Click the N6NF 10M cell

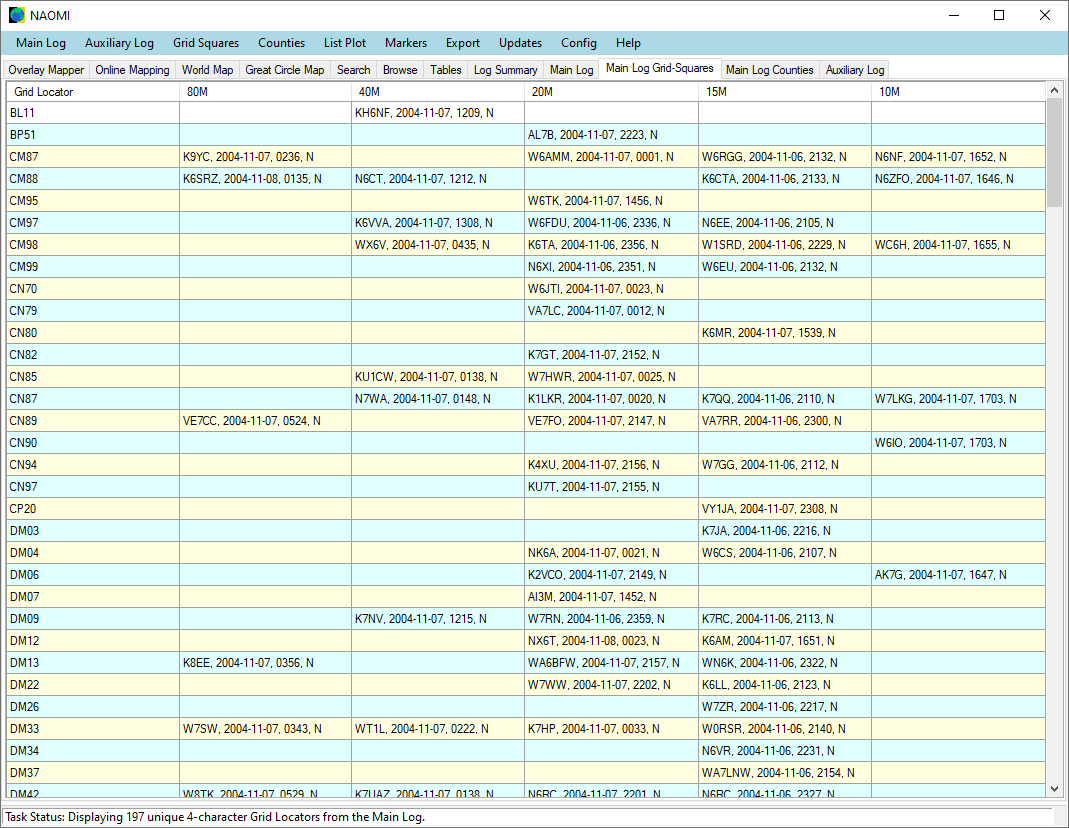pyautogui.click(x=958, y=157)
